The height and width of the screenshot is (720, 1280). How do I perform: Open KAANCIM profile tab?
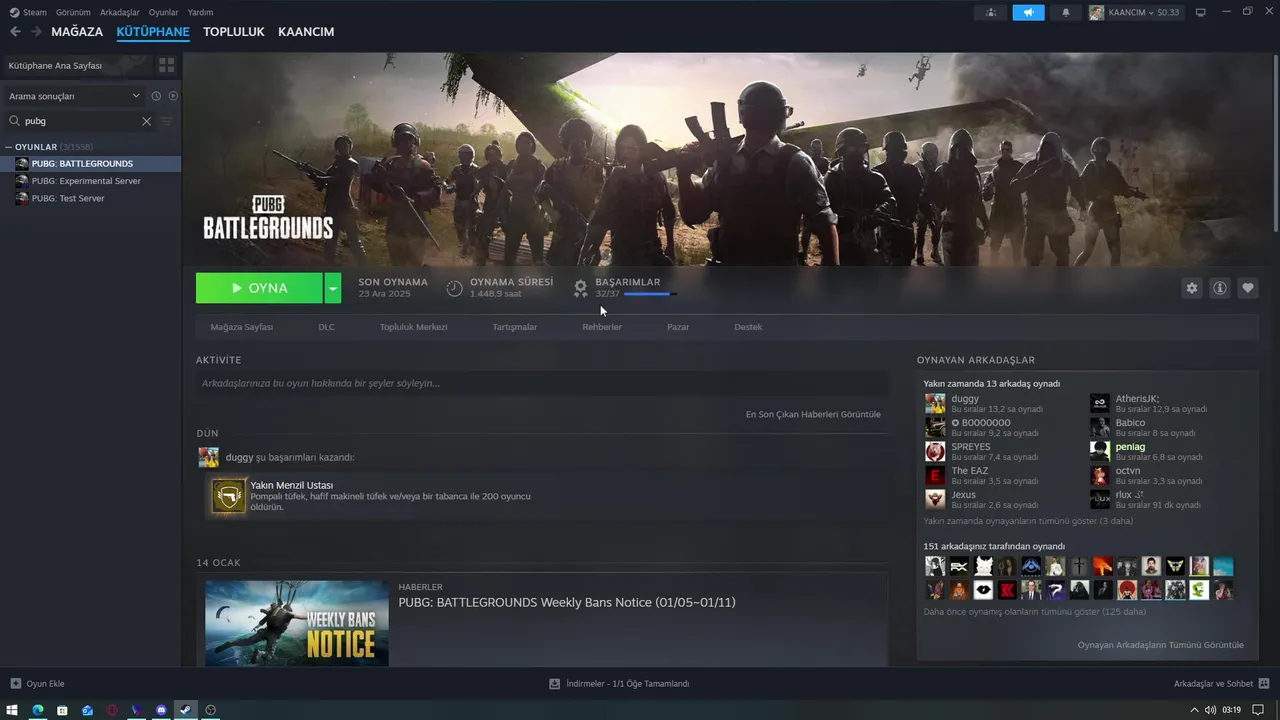click(x=306, y=32)
